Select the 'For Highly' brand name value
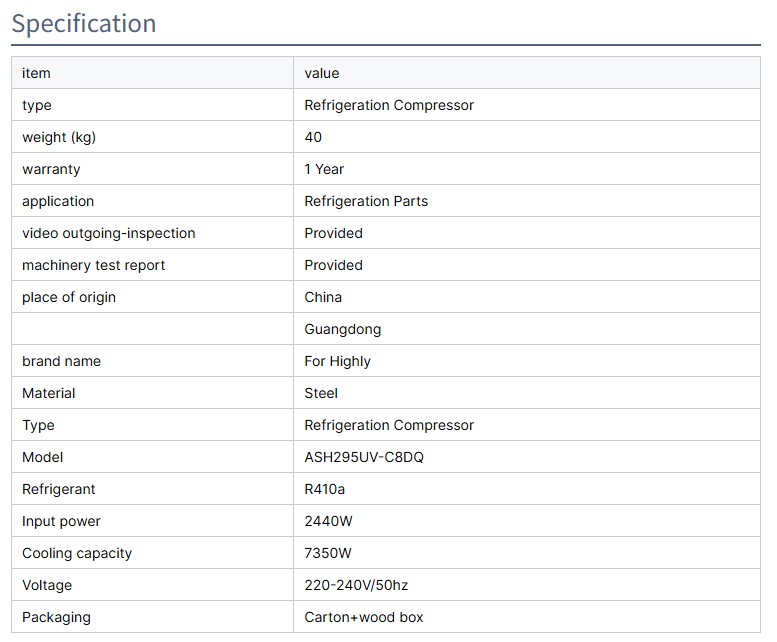 pos(337,361)
